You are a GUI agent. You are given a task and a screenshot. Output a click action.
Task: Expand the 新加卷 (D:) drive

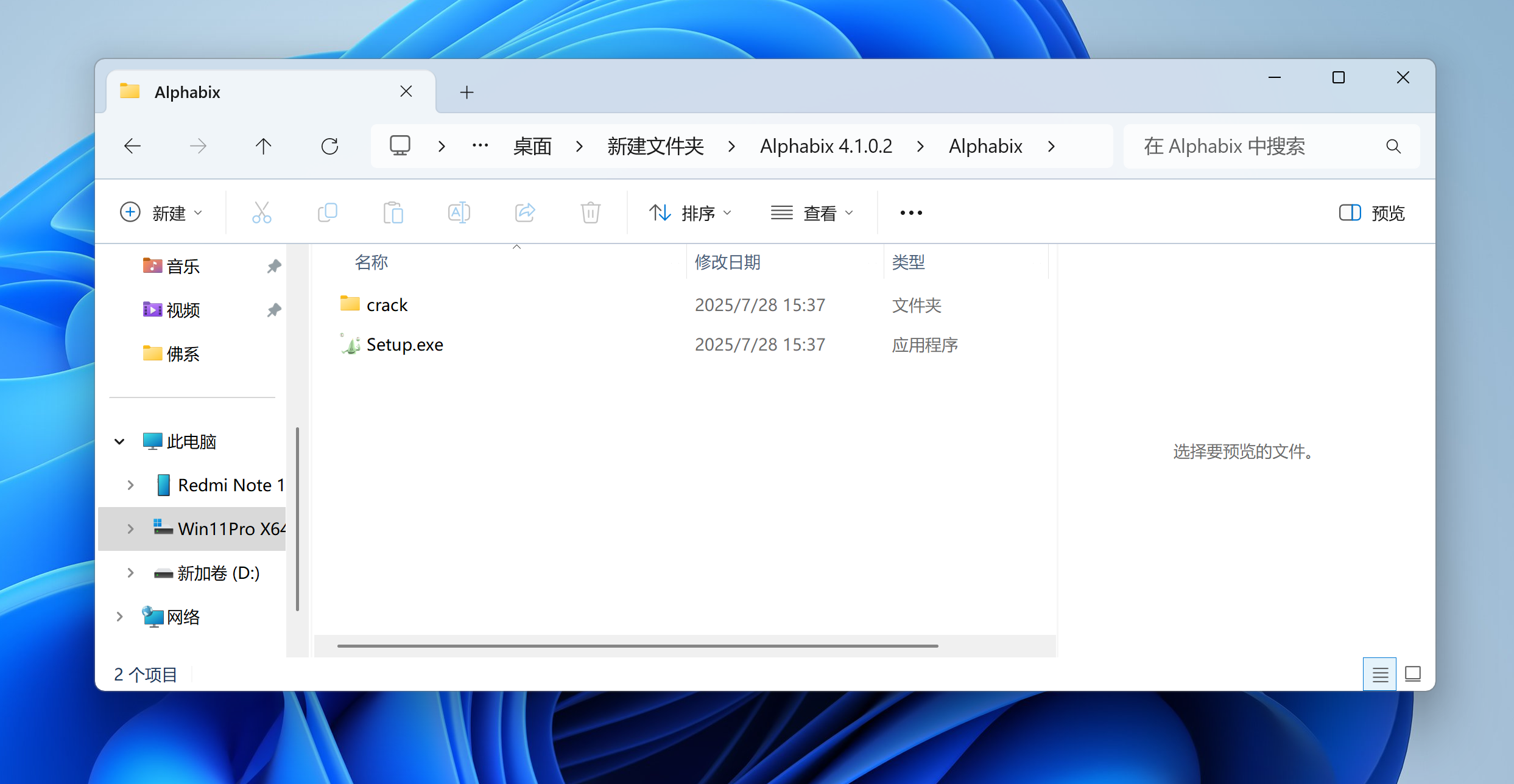[x=130, y=573]
